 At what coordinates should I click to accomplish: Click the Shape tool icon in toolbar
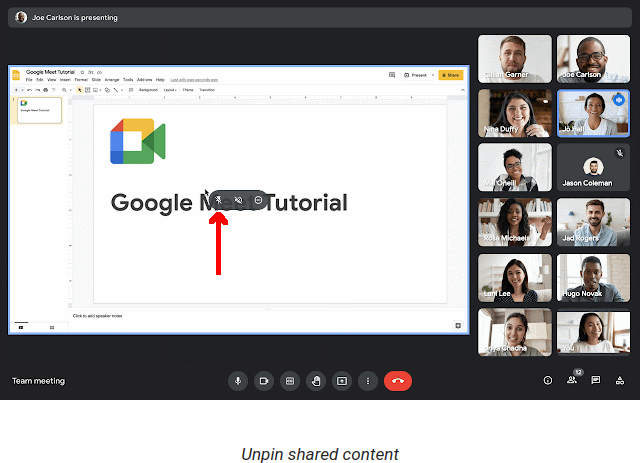(107, 90)
